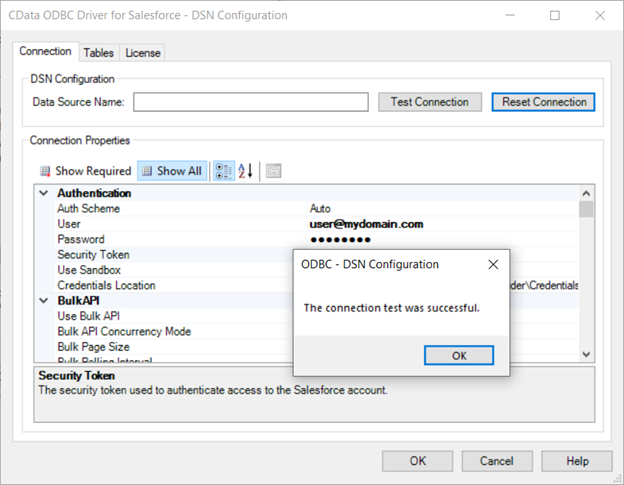624x485 pixels.
Task: Click the Alphabetical sort icon
Action: click(246, 171)
